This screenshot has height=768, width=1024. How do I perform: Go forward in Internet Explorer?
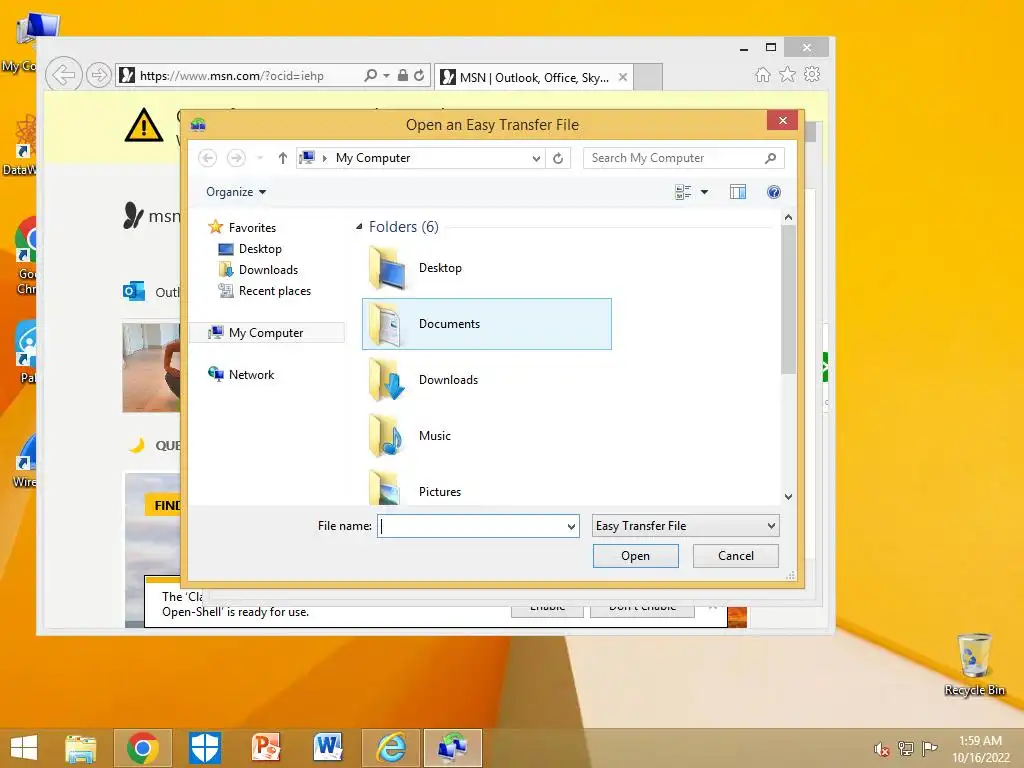pyautogui.click(x=98, y=75)
